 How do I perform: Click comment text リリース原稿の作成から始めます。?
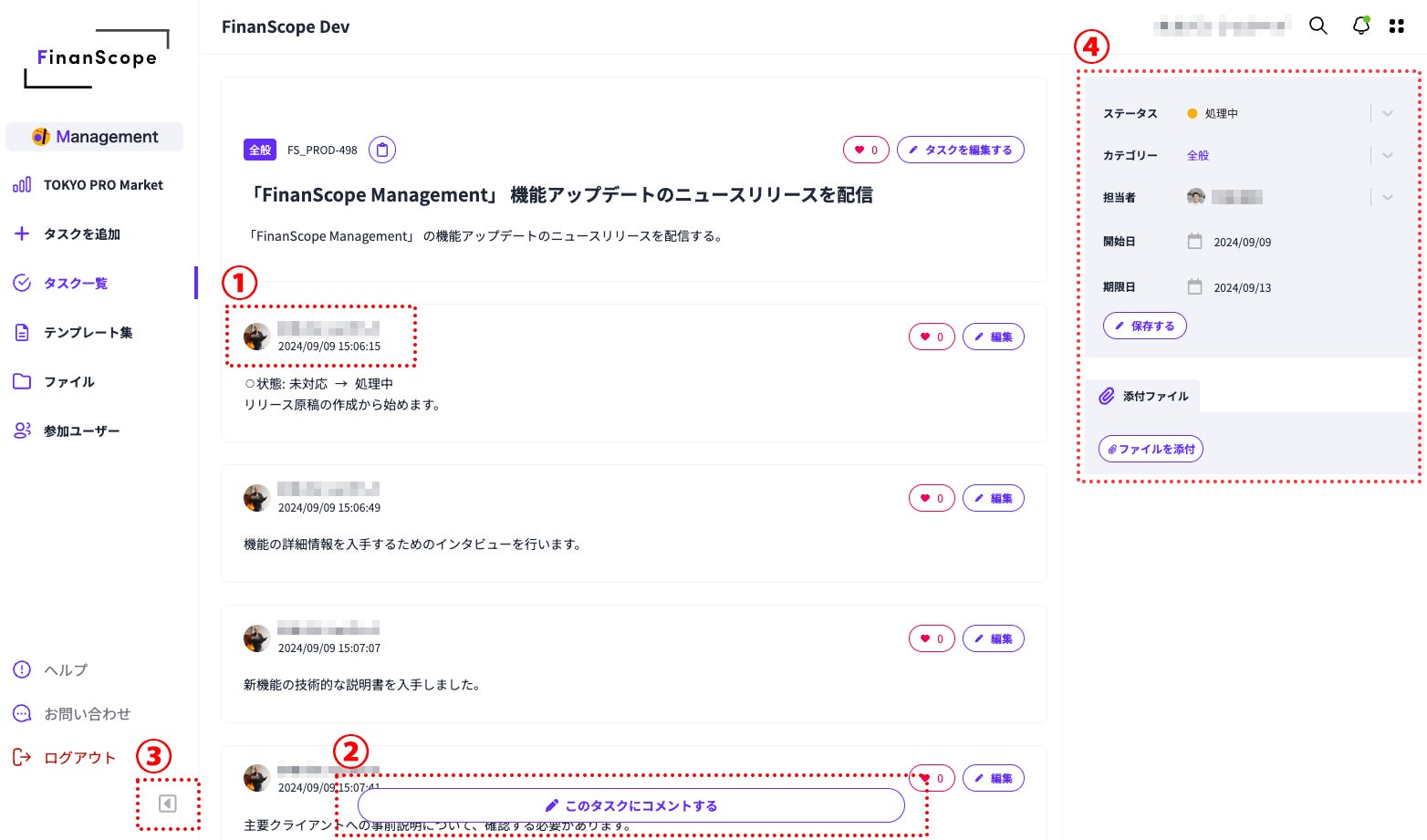tap(342, 405)
